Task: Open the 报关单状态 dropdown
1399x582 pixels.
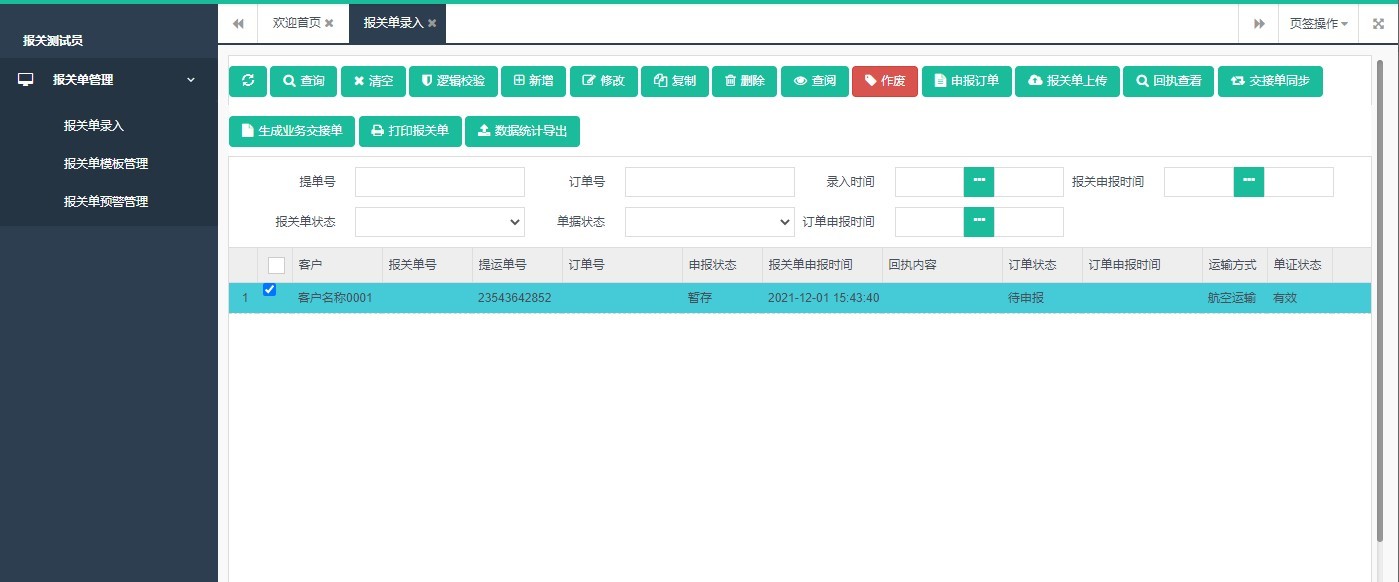Action: [x=439, y=221]
